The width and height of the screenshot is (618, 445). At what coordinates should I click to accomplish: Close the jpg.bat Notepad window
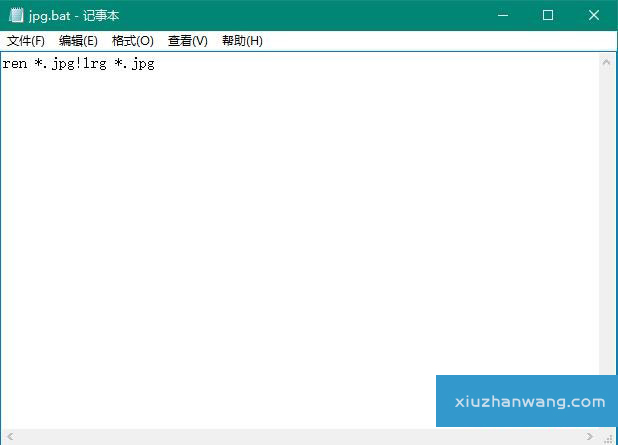pos(594,15)
